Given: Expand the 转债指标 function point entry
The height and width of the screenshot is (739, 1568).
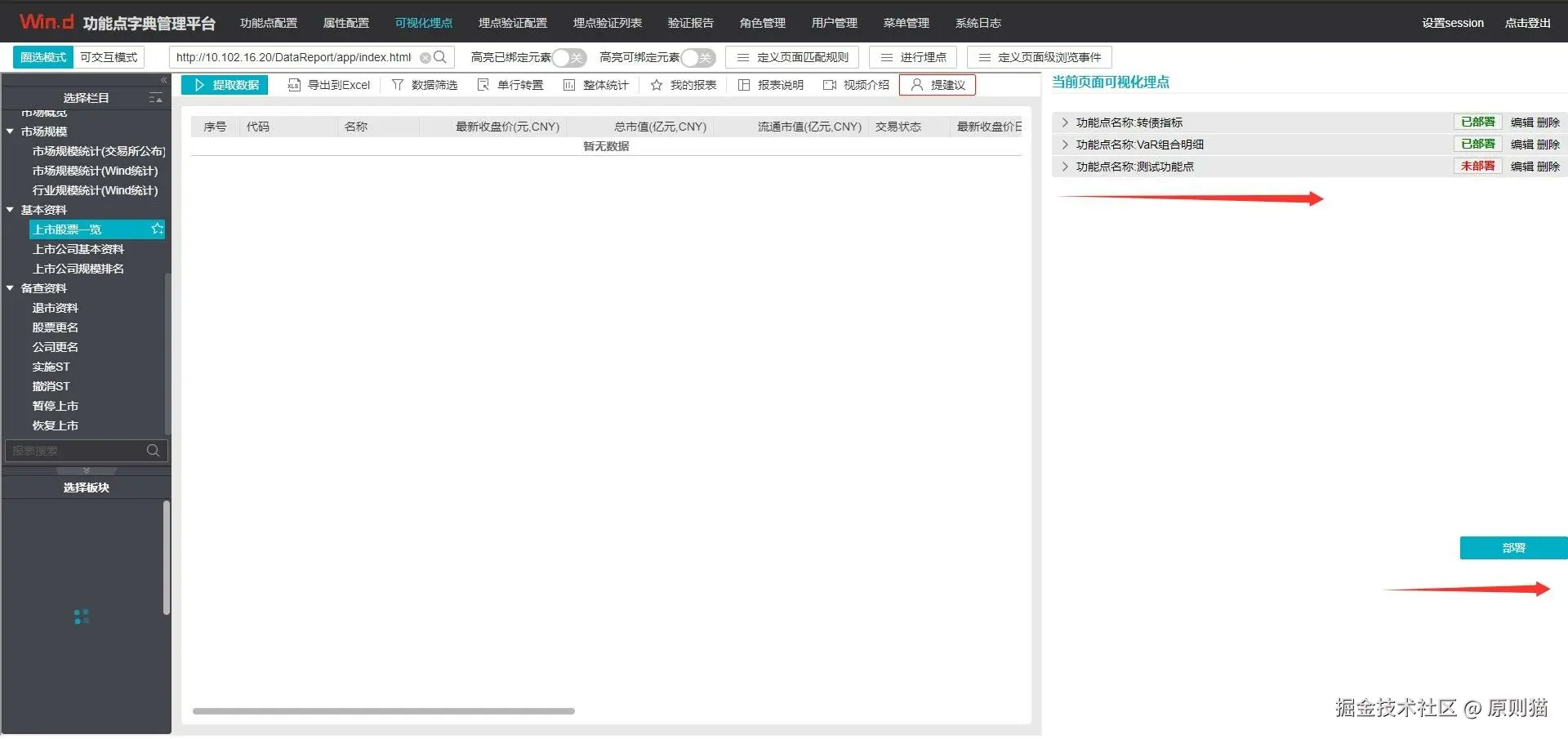Looking at the screenshot, I should [x=1064, y=122].
